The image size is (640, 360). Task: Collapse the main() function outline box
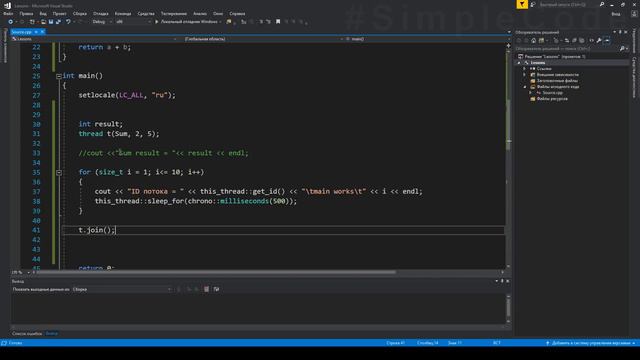pos(59,76)
